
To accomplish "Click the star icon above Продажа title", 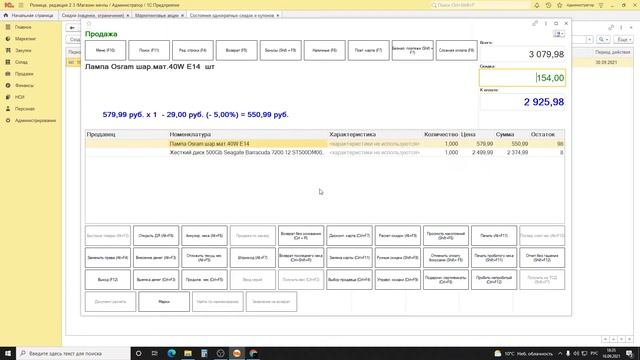I will click(89, 24).
